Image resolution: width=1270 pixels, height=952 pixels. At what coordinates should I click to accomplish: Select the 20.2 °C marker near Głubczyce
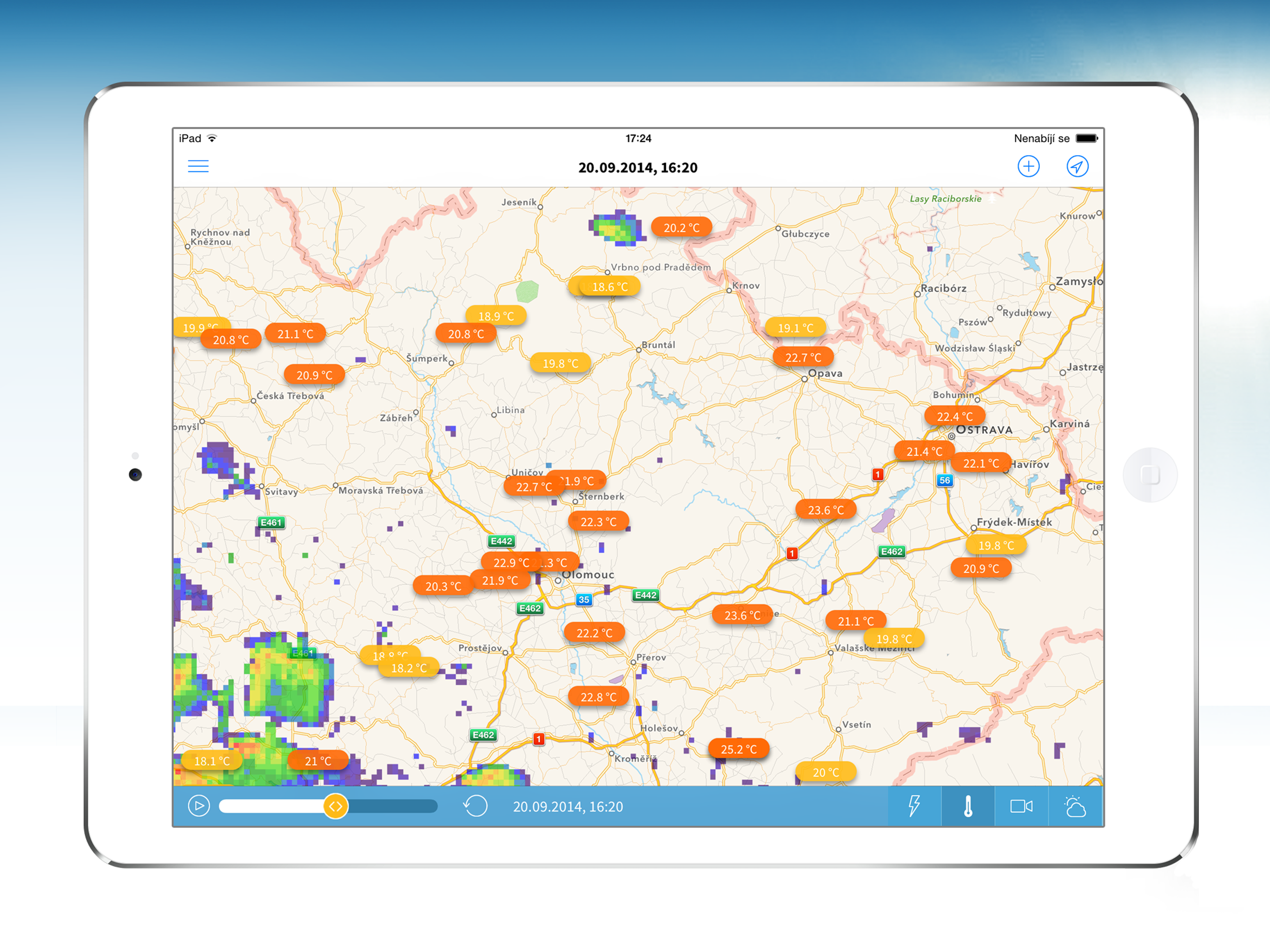(681, 227)
